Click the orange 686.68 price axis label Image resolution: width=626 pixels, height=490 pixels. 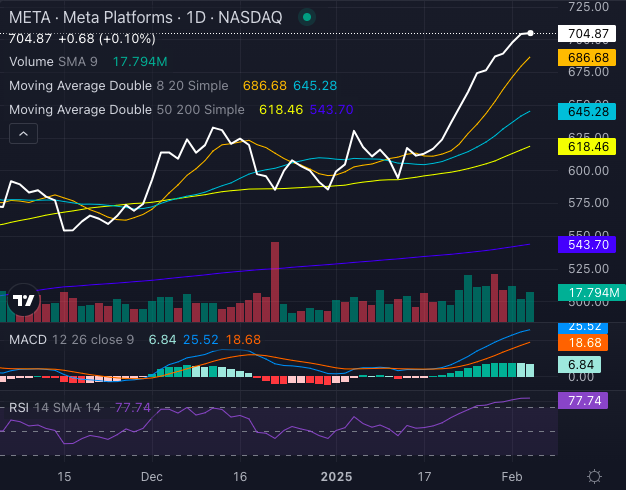[x=587, y=58]
